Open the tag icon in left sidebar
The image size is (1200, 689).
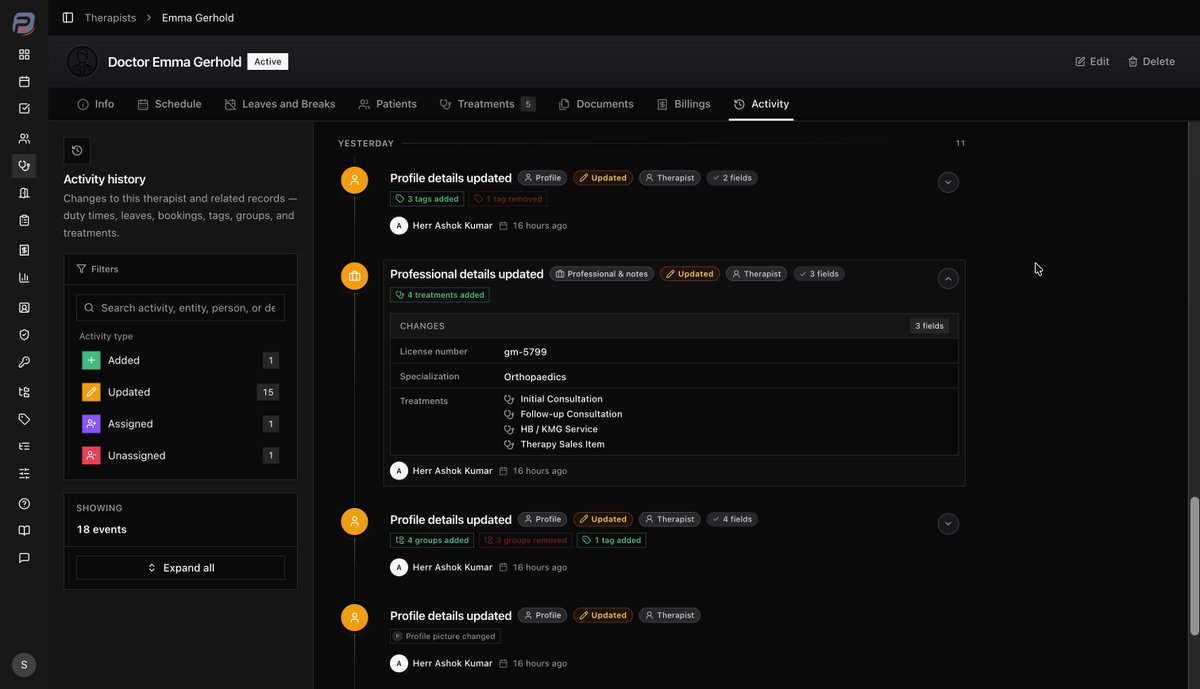24,419
